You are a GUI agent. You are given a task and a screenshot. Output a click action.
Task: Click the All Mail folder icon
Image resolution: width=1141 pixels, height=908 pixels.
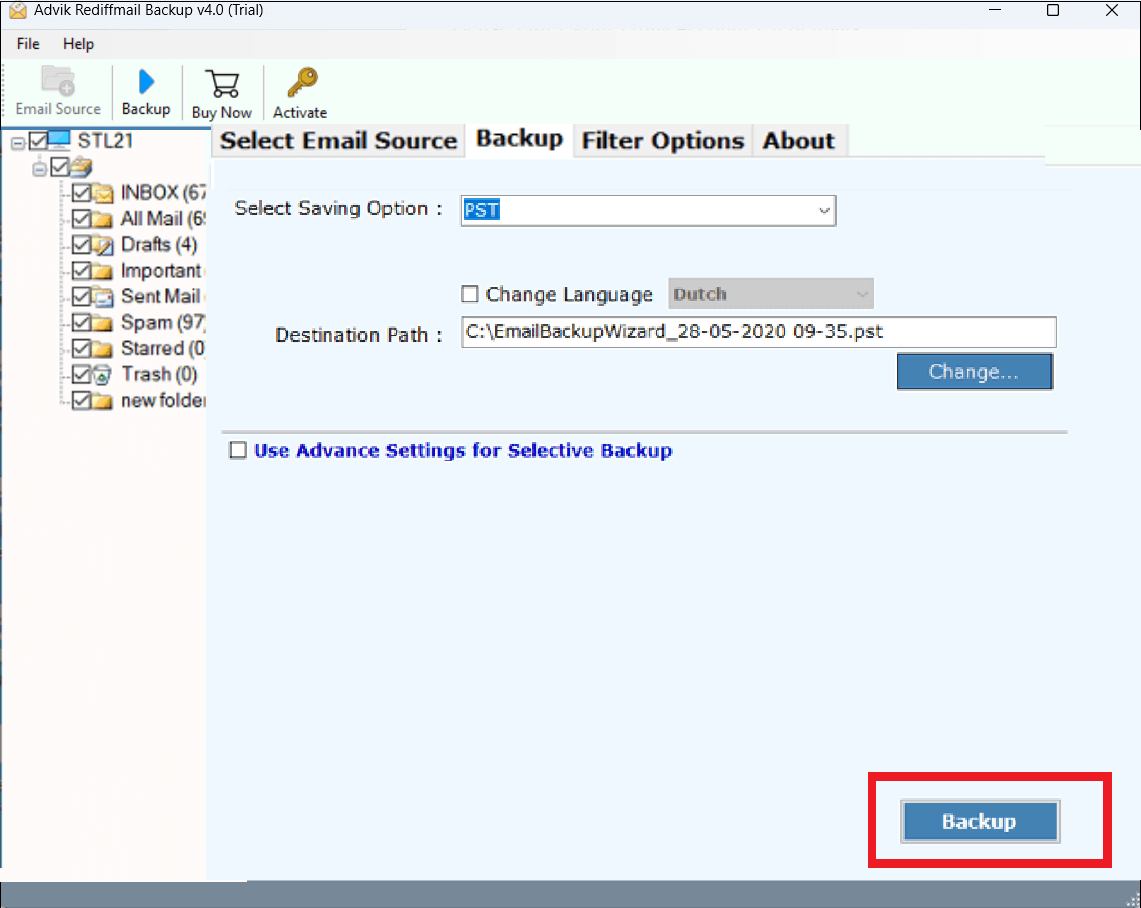pyautogui.click(x=103, y=219)
